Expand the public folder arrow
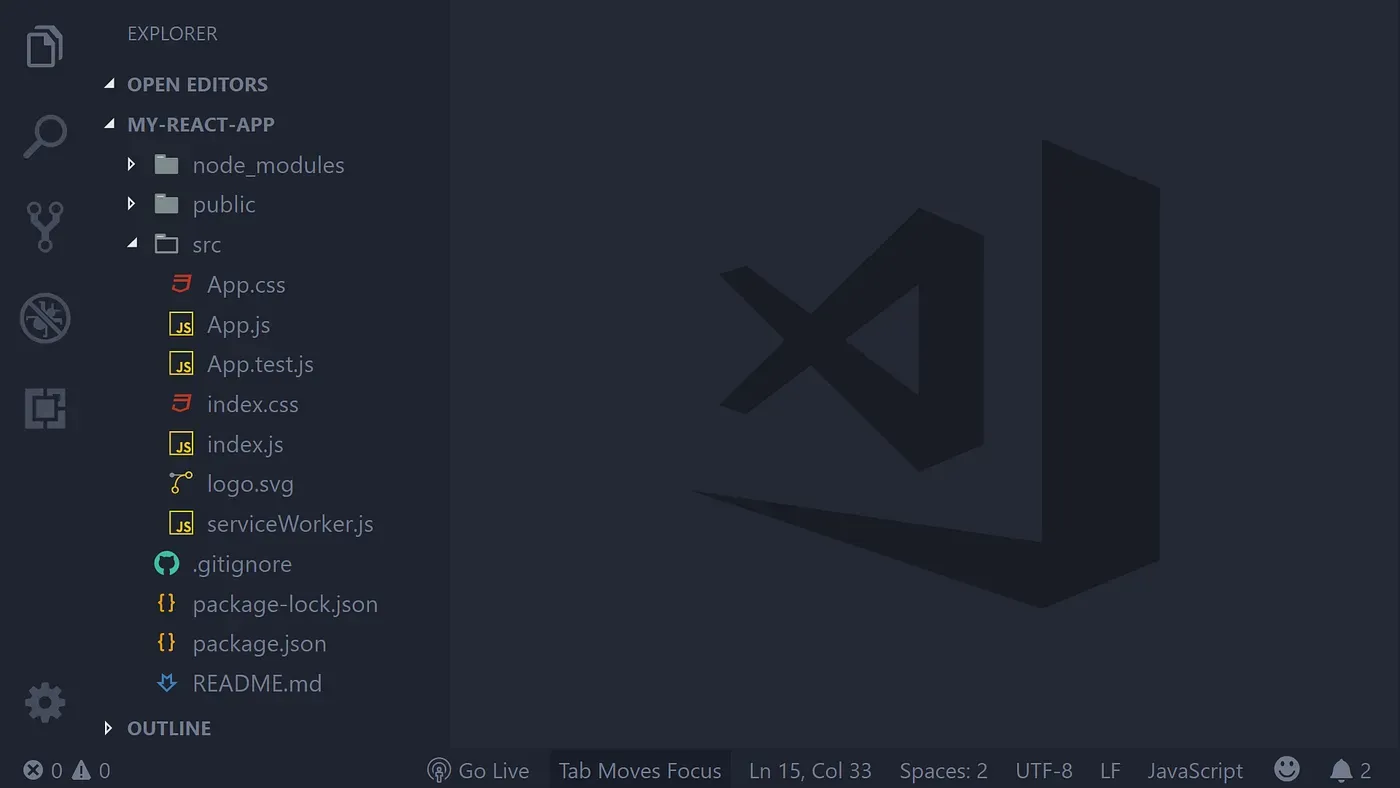Screen dimensions: 1400x788 (x=131, y=204)
